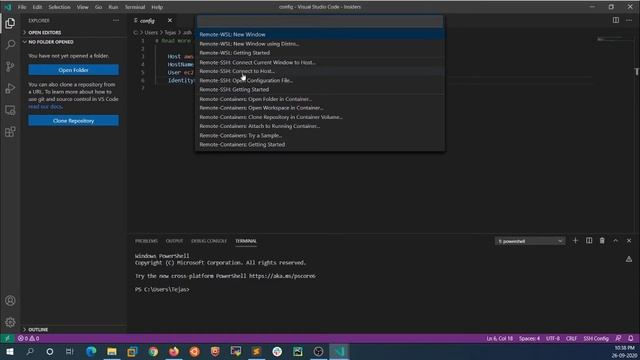Screen dimensions: 640x360
Task: Kill terminal with trash icon
Action: point(602,241)
